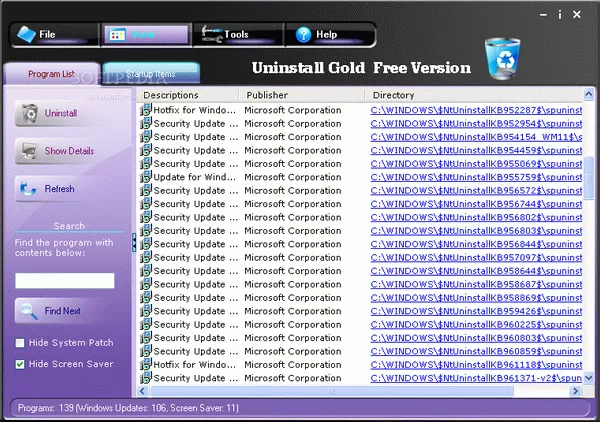This screenshot has width=600, height=422.
Task: Click the View menu window icon
Action: click(117, 35)
